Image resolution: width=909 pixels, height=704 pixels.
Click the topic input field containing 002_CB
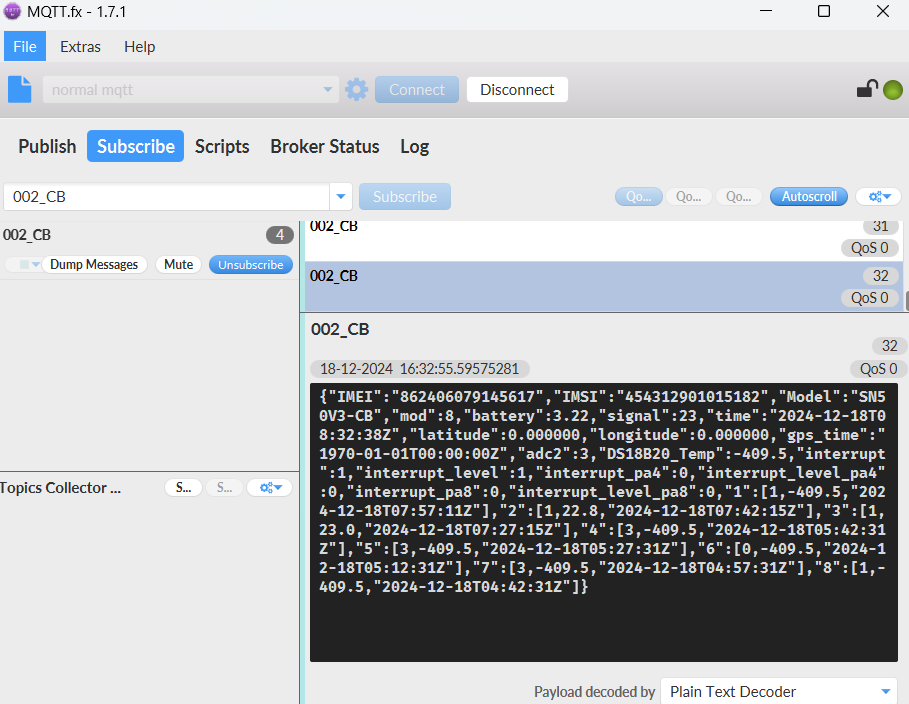coord(166,197)
